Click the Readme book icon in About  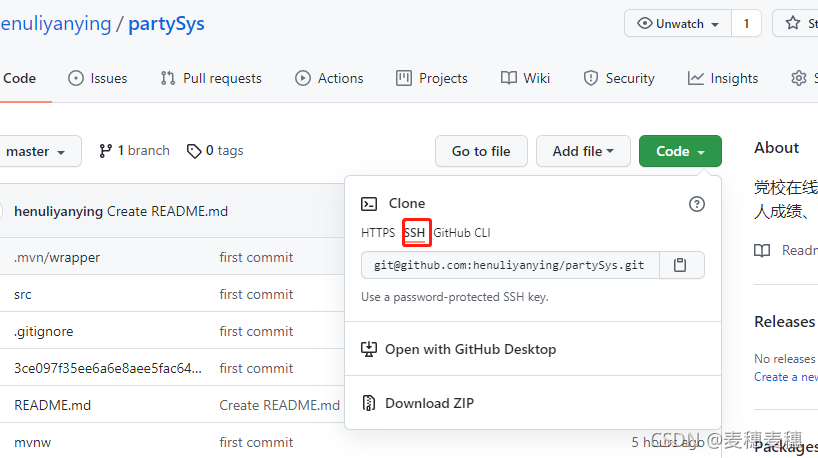[762, 251]
